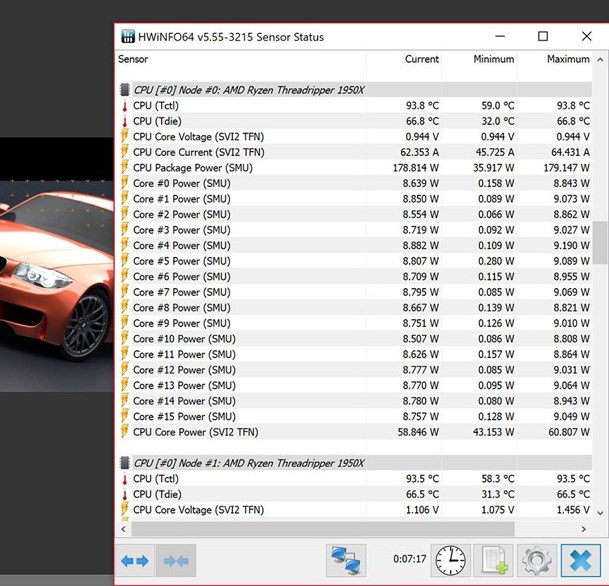This screenshot has height=586, width=609.
Task: Click the Minimum column header
Action: (493, 59)
